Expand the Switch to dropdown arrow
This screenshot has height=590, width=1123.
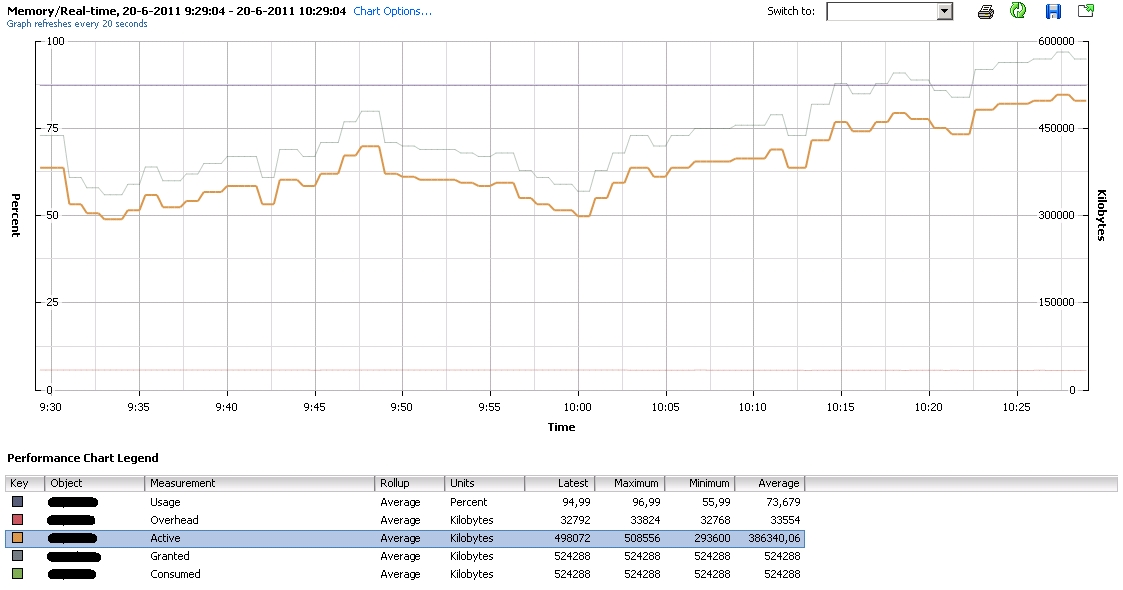click(944, 11)
